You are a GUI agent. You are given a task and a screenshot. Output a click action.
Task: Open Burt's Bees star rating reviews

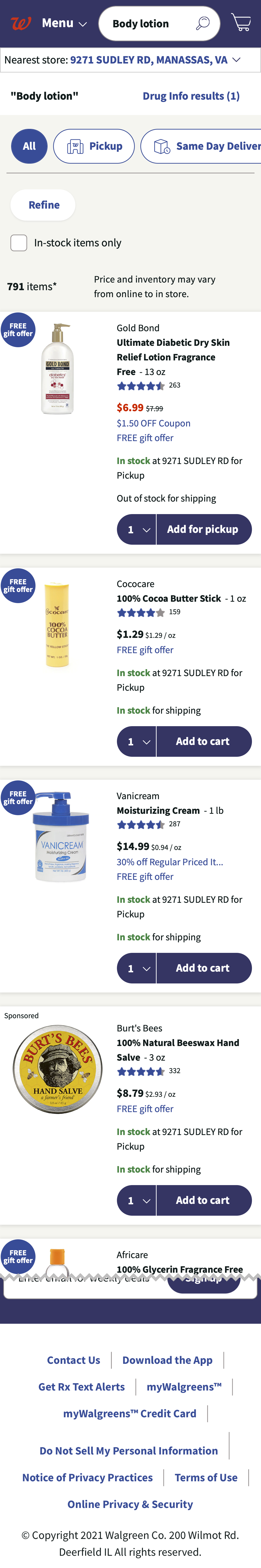(141, 1071)
